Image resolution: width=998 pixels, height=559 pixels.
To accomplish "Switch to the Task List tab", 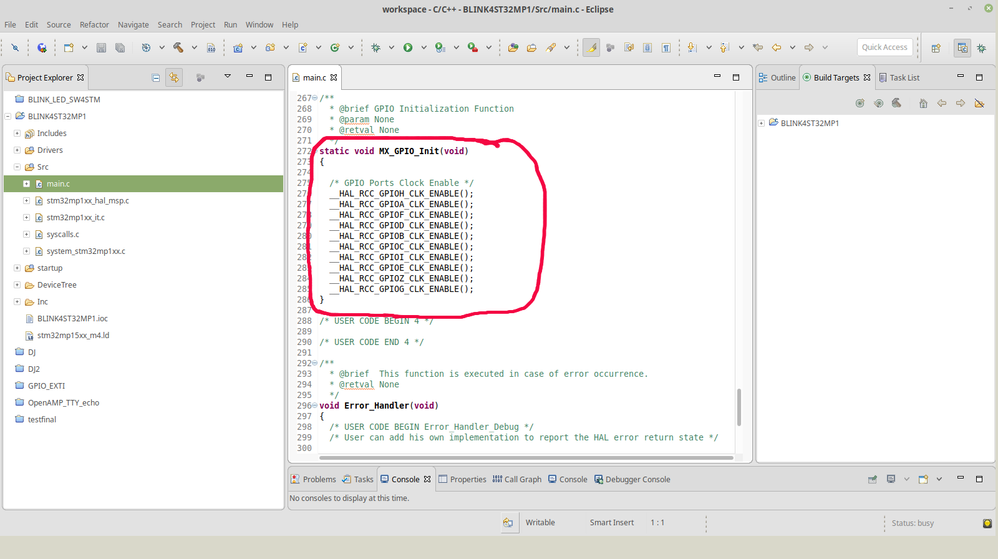I will click(899, 78).
